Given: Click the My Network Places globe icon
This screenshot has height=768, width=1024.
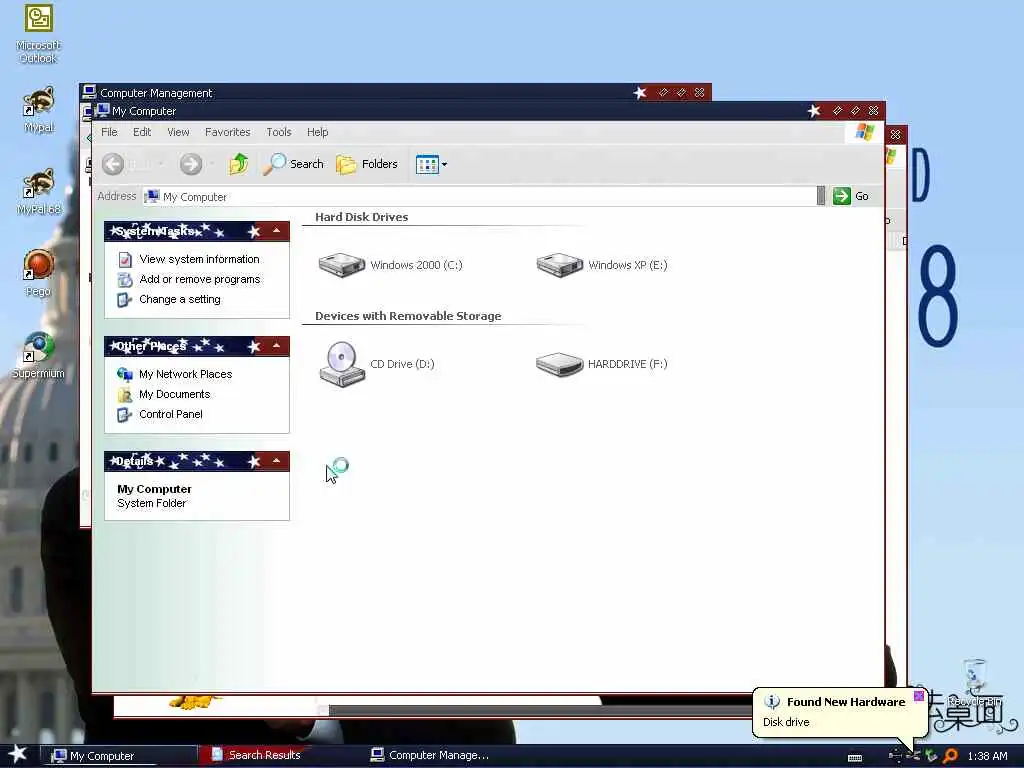Looking at the screenshot, I should (125, 374).
